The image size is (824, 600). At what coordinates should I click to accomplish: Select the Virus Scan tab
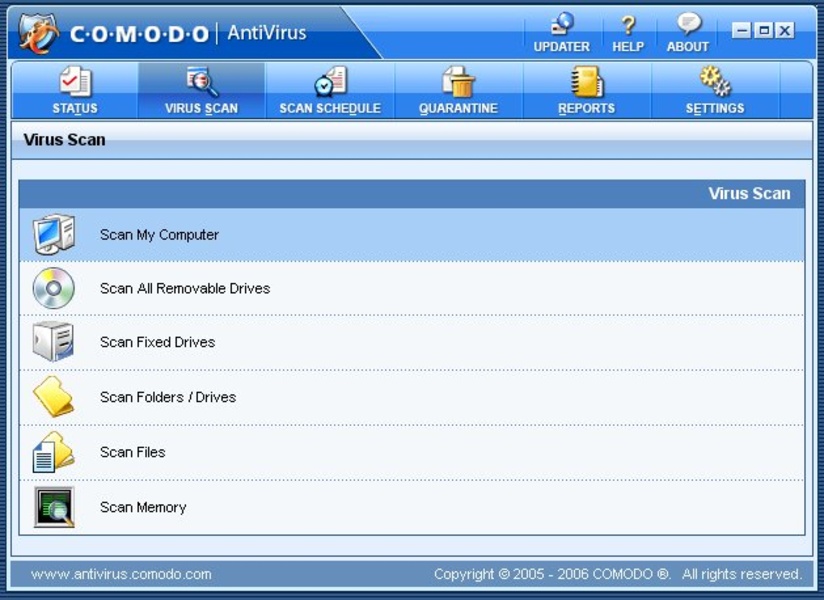click(x=201, y=91)
